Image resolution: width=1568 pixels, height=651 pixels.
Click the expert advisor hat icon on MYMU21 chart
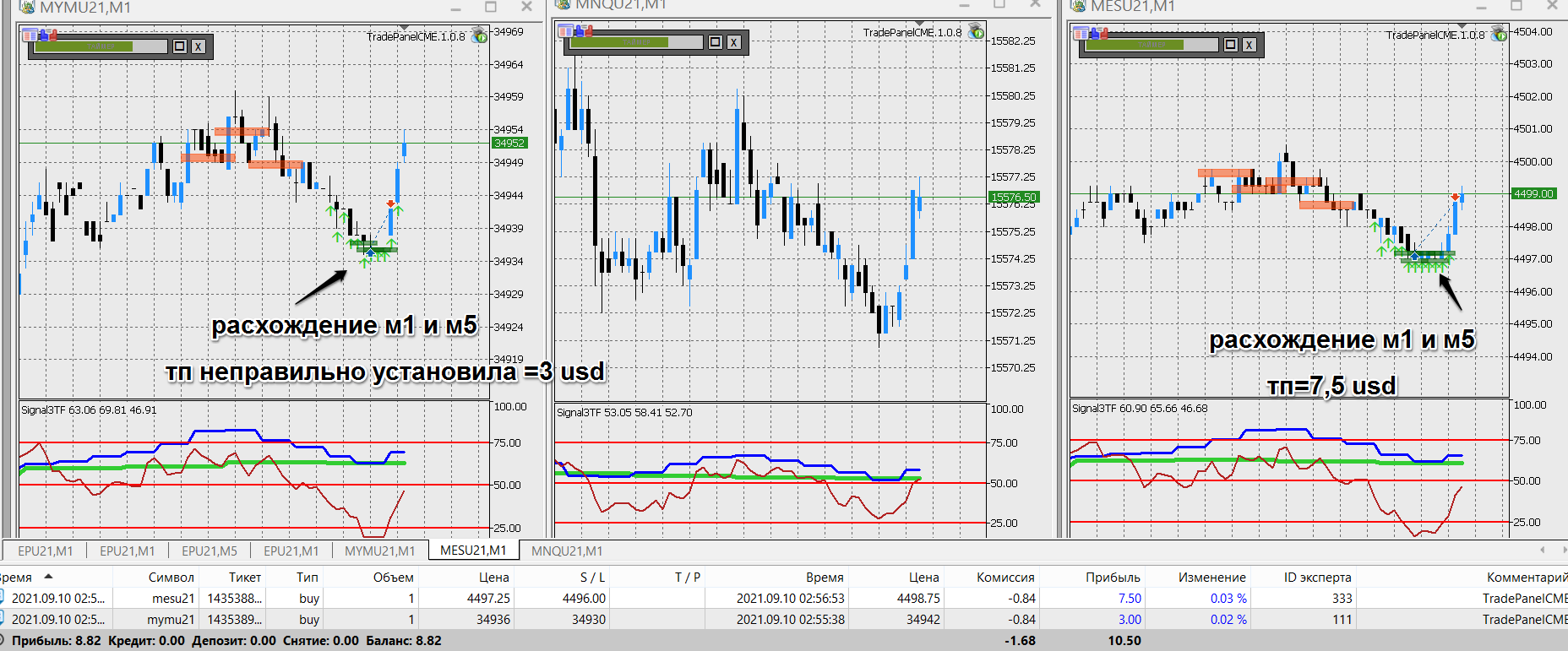tap(480, 35)
